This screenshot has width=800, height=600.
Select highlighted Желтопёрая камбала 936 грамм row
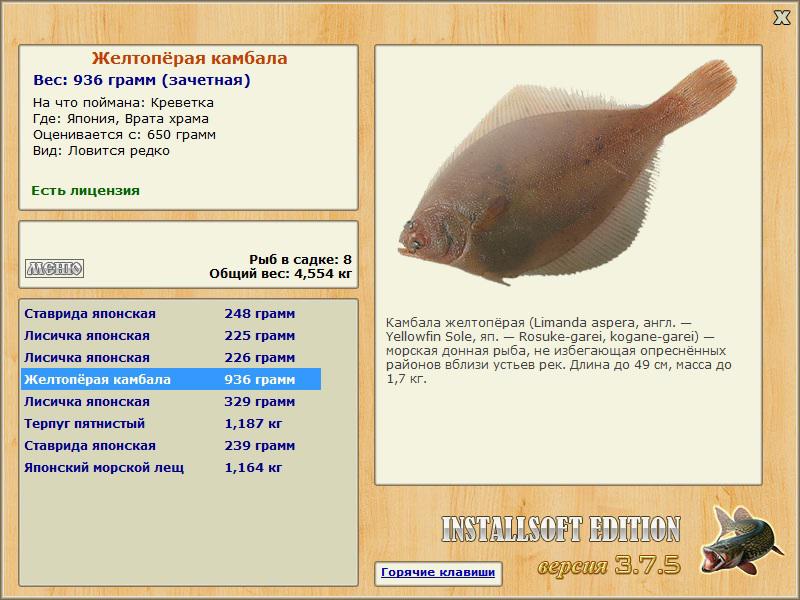171,380
